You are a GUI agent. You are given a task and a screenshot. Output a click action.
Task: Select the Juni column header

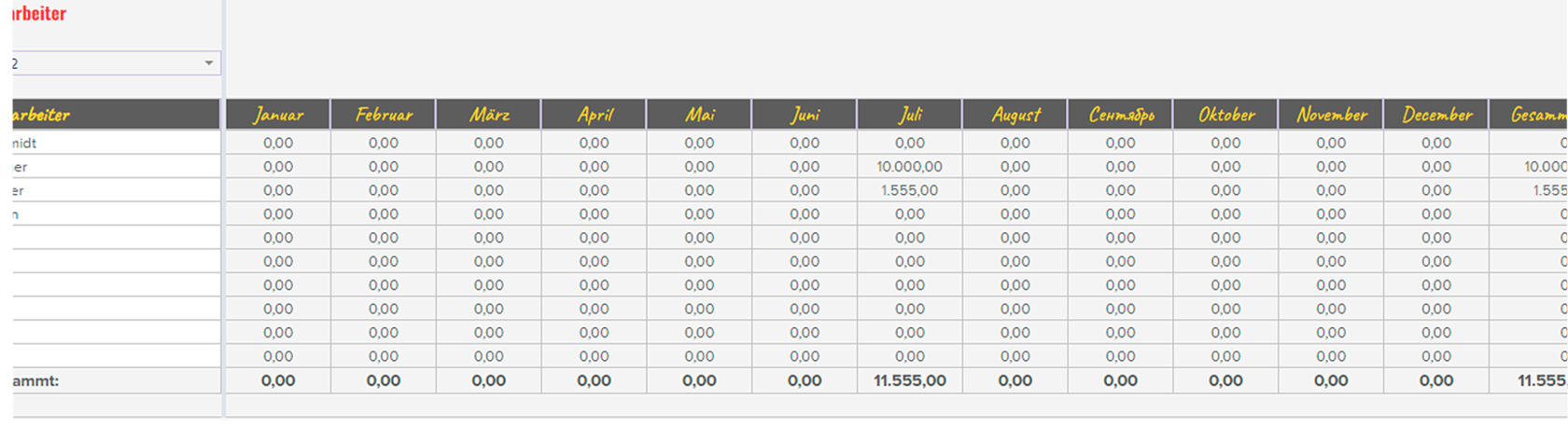pyautogui.click(x=805, y=115)
